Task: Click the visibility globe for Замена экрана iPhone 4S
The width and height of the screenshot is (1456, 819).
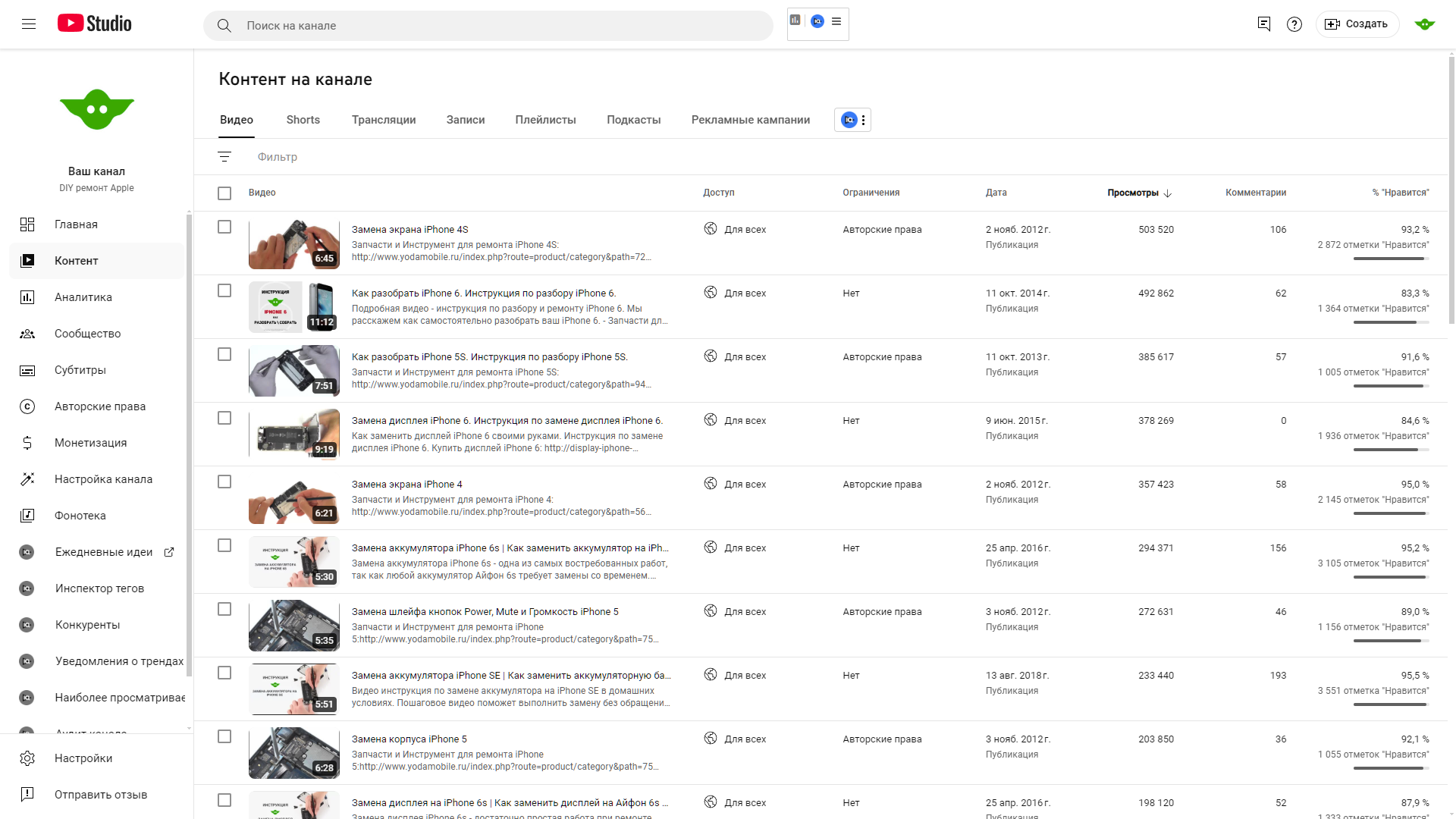Action: coord(711,229)
